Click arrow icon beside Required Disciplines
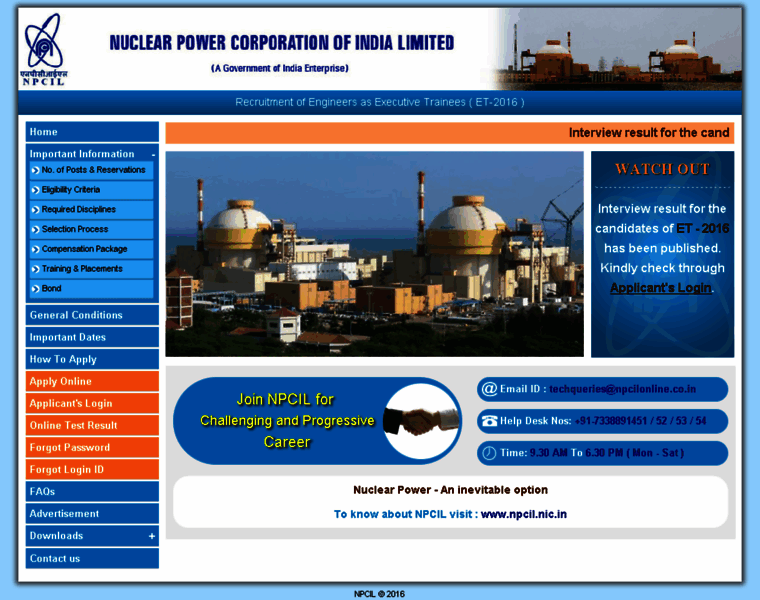 click(35, 210)
